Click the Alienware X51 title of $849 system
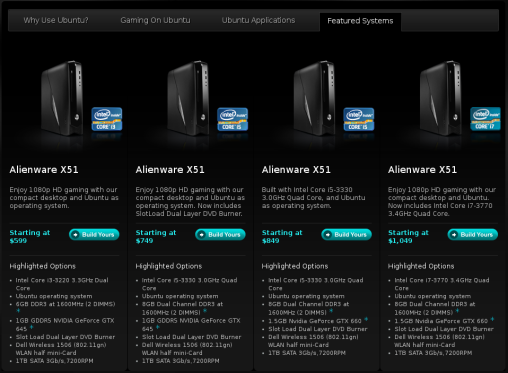508x373 pixels. pos(296,170)
